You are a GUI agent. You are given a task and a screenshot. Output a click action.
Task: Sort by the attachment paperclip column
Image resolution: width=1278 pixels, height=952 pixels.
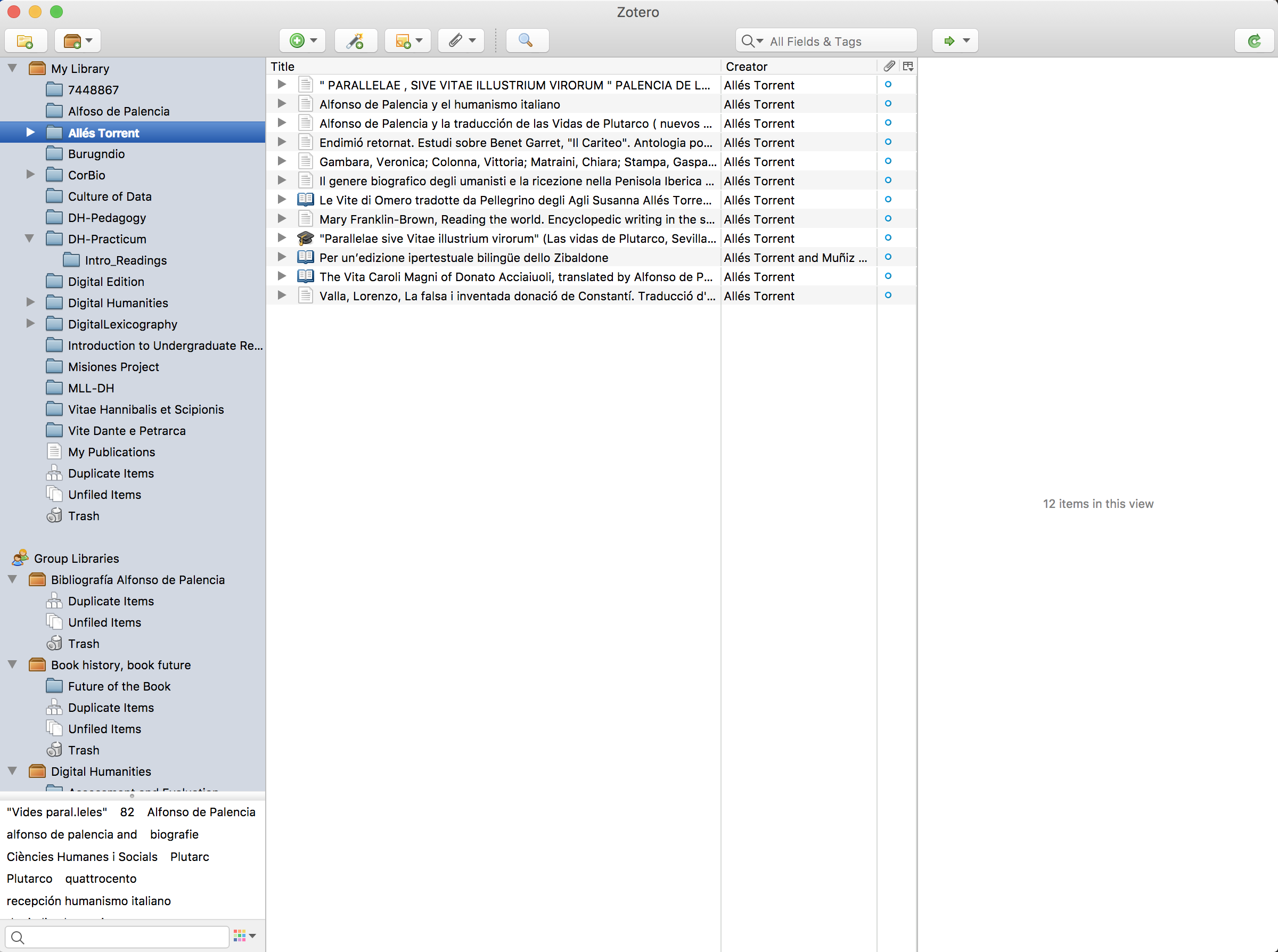coord(889,66)
